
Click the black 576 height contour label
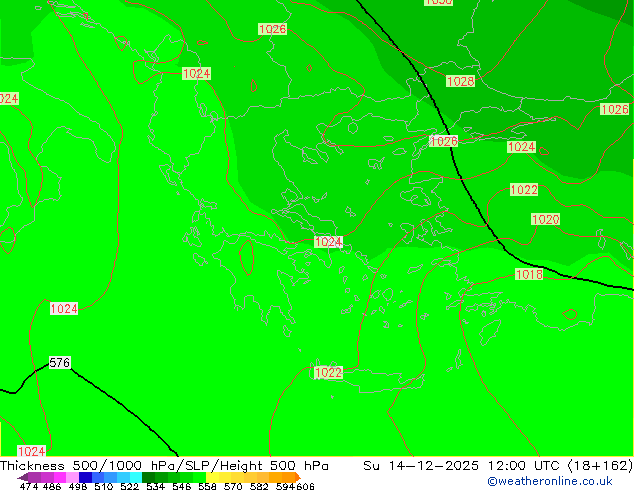click(x=59, y=363)
